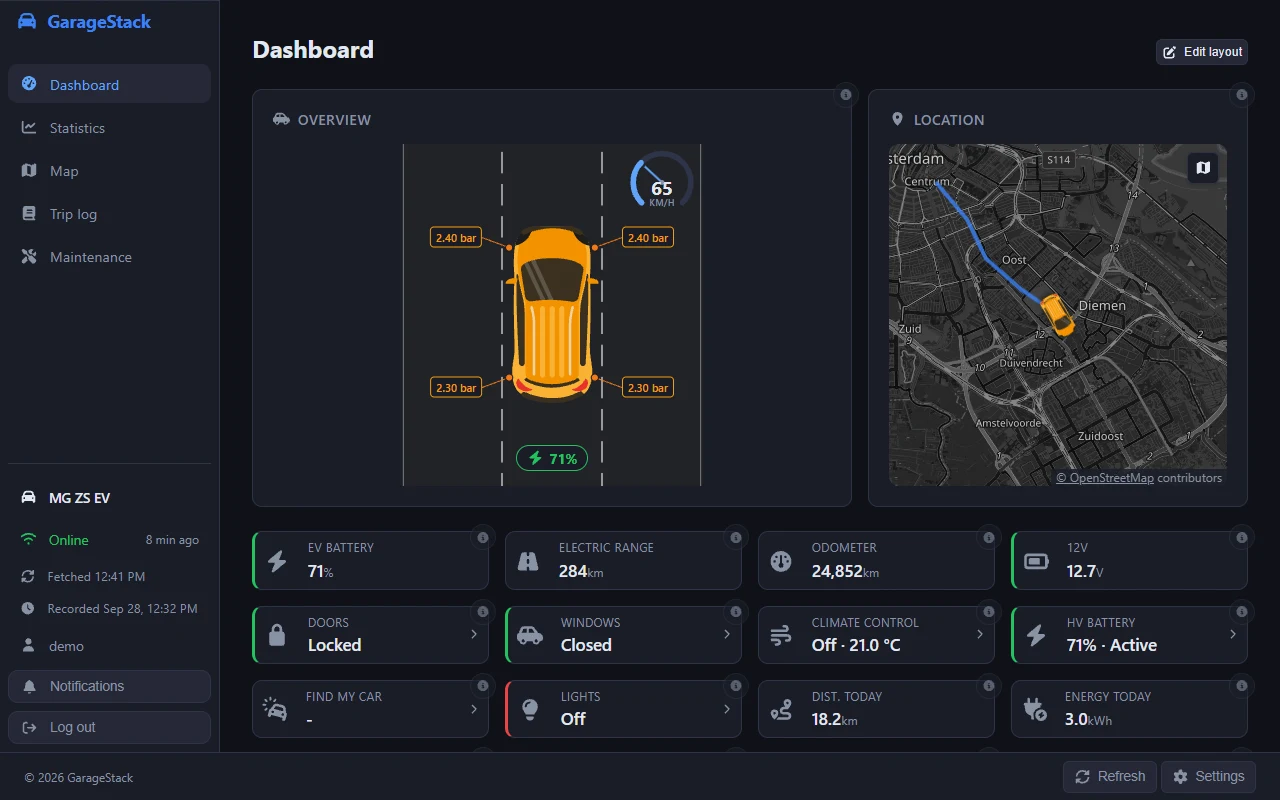Open Notifications
This screenshot has width=1280, height=800.
109,686
